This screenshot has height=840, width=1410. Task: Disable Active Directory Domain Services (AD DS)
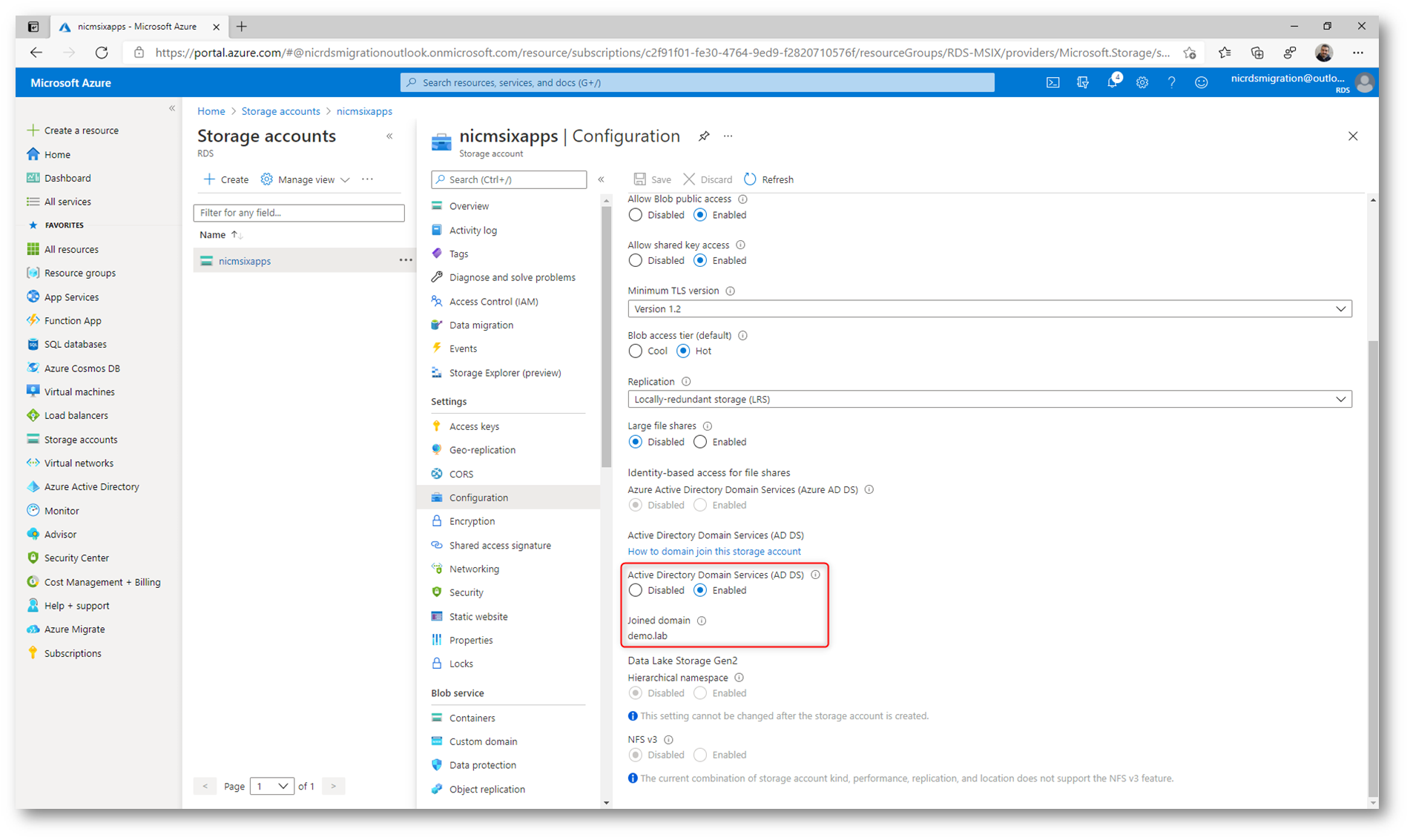[635, 590]
